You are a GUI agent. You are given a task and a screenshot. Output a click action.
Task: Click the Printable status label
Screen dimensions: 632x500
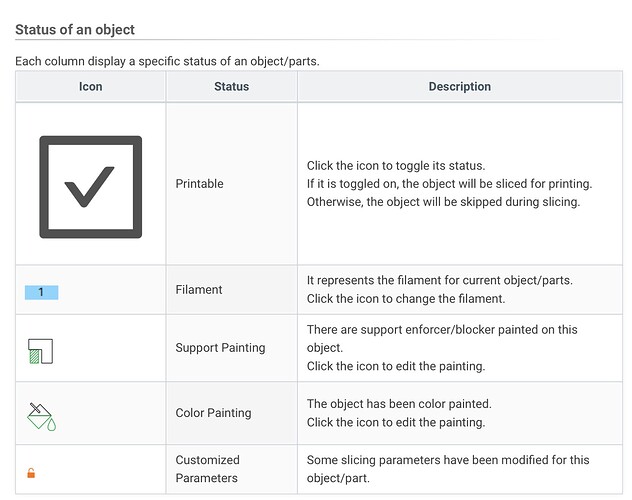point(200,184)
